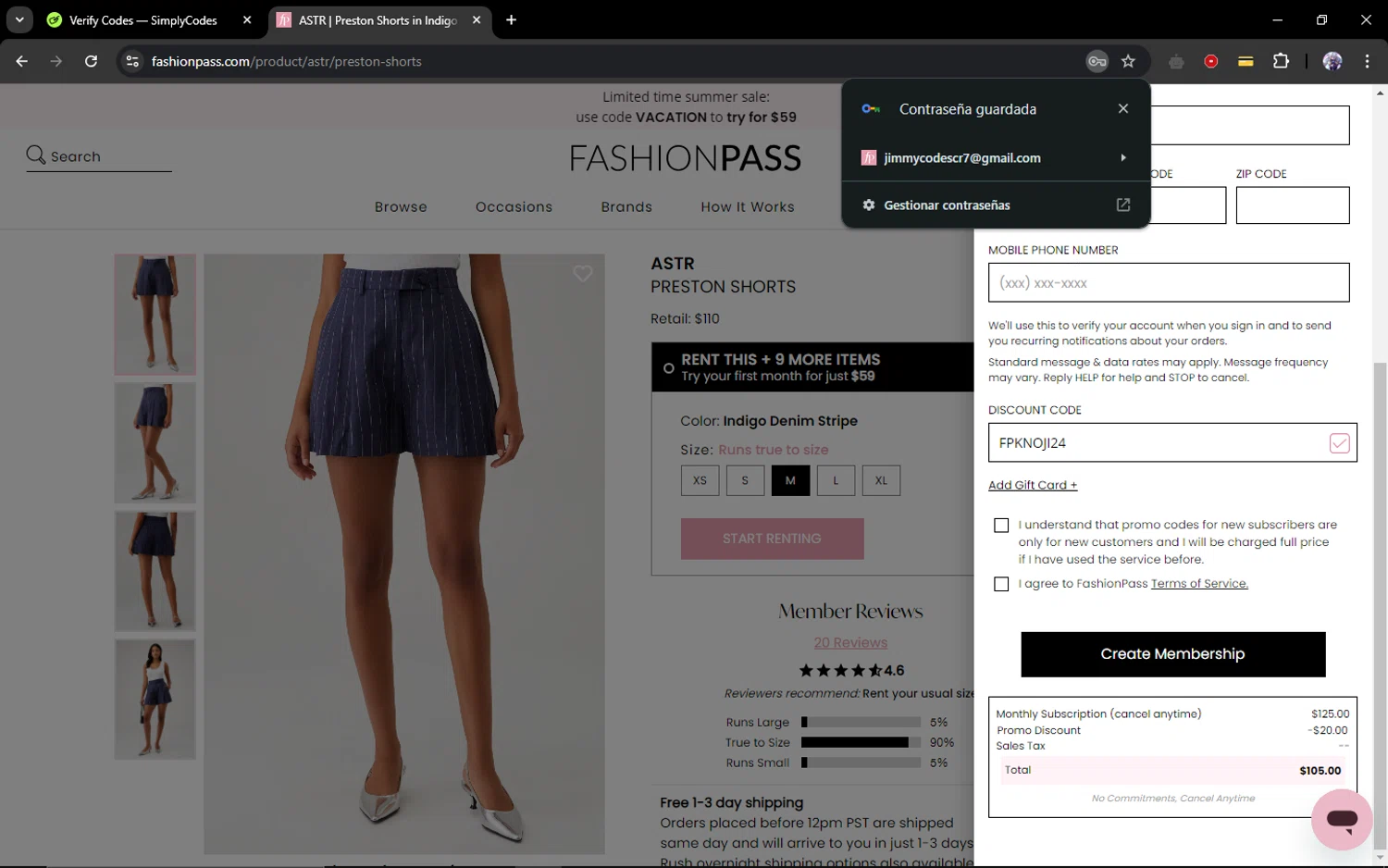
Task: Open How It Works page
Action: (748, 207)
